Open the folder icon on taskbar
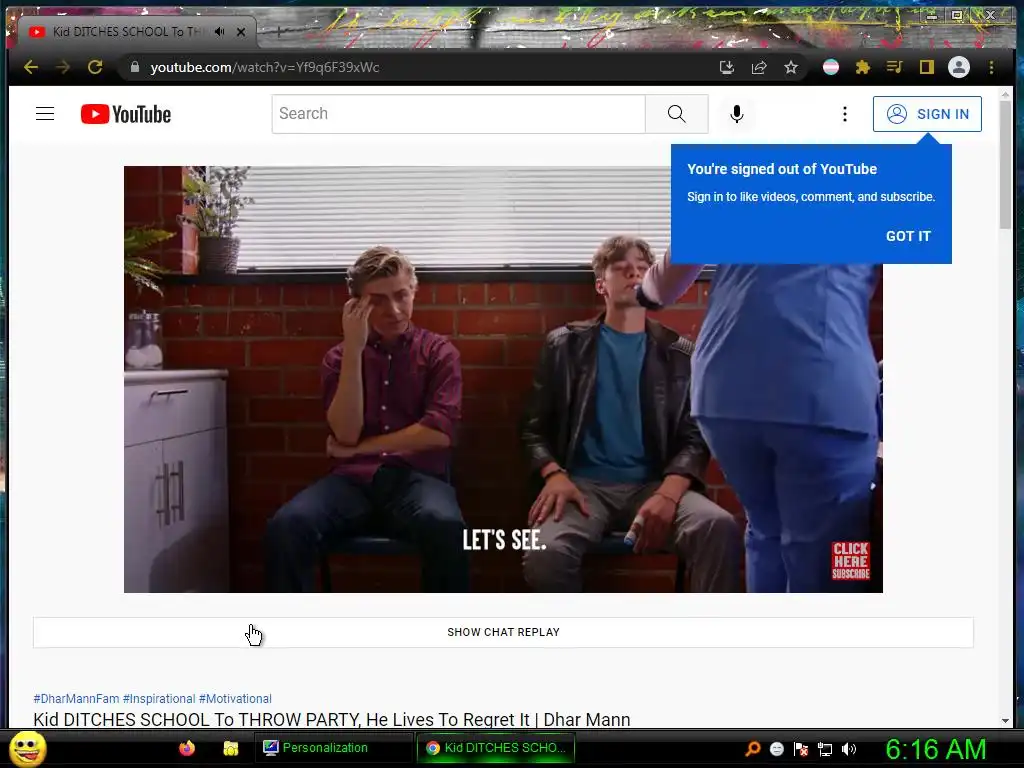This screenshot has width=1024, height=768. click(x=231, y=748)
